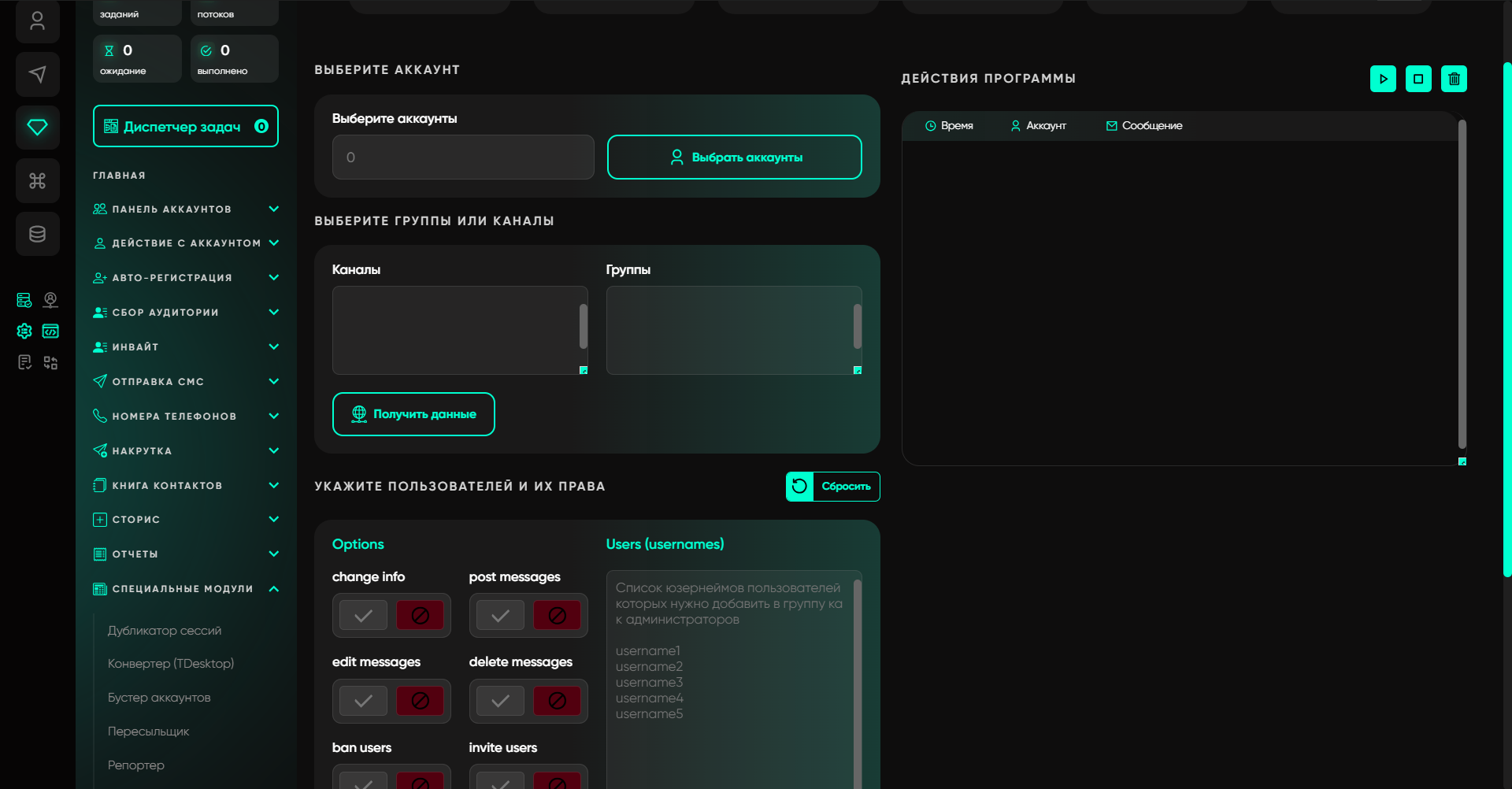Open the Дубликатор сессий module

pyautogui.click(x=165, y=631)
